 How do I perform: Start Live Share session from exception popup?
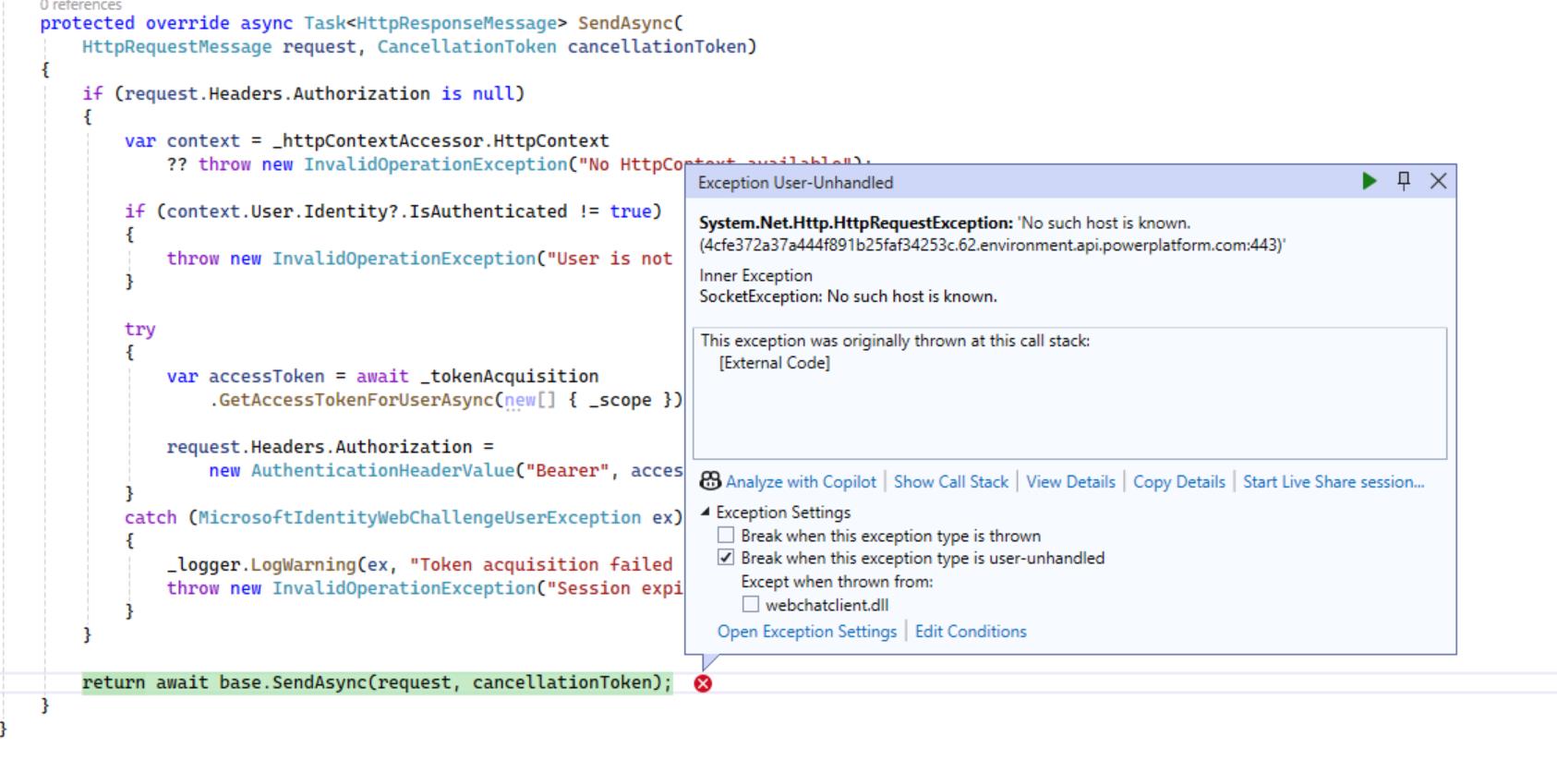coord(1333,481)
